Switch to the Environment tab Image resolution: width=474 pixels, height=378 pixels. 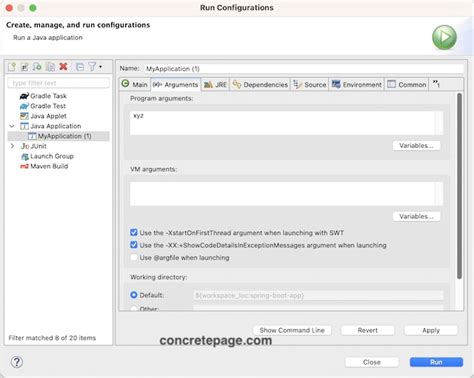pos(357,84)
